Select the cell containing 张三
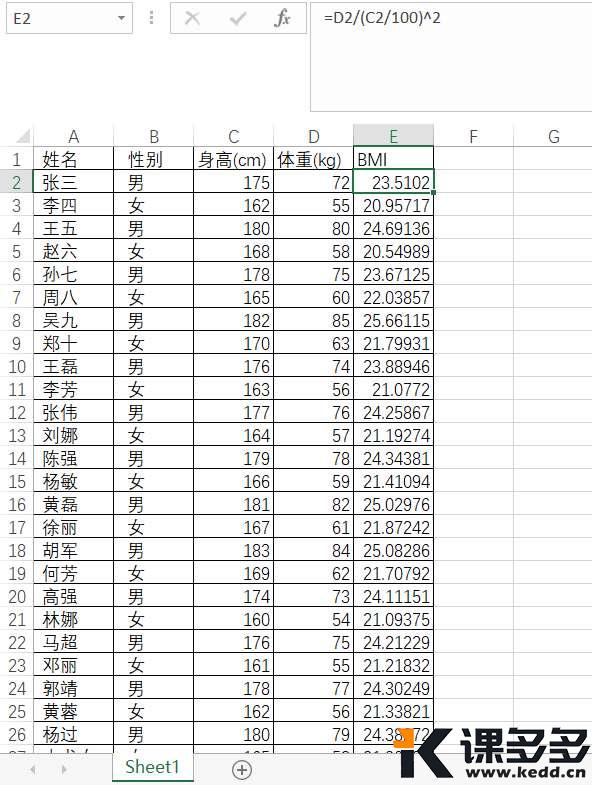 pyautogui.click(x=73, y=182)
